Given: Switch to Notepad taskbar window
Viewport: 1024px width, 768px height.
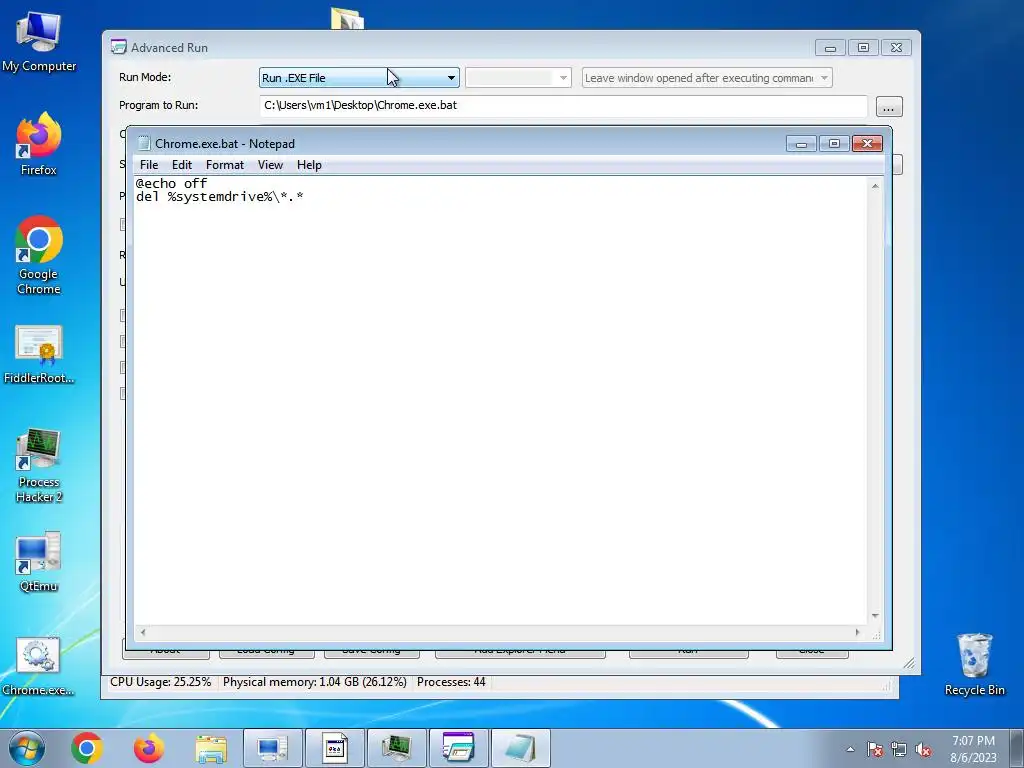Looking at the screenshot, I should tap(520, 748).
